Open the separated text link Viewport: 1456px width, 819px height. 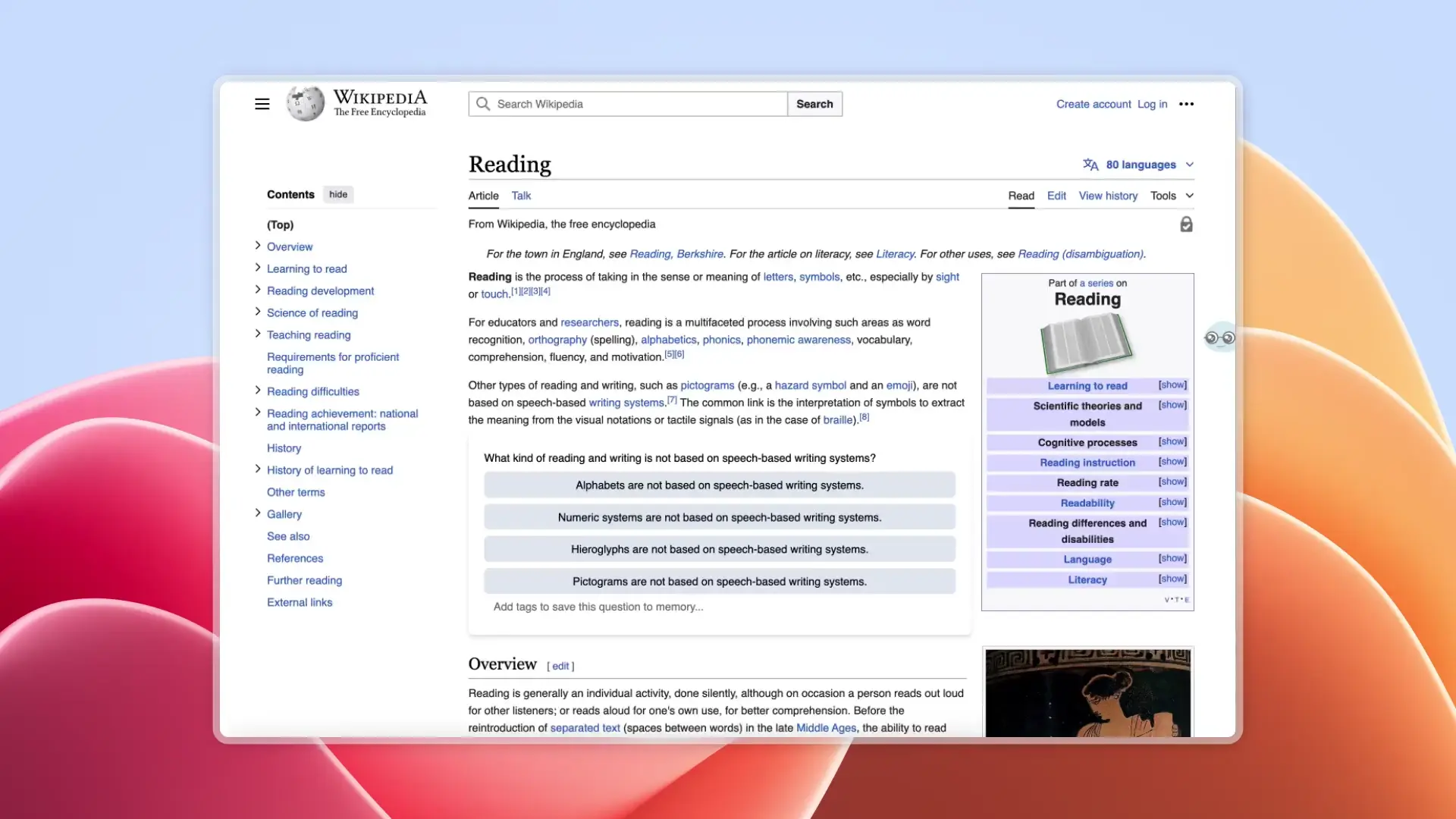[585, 728]
